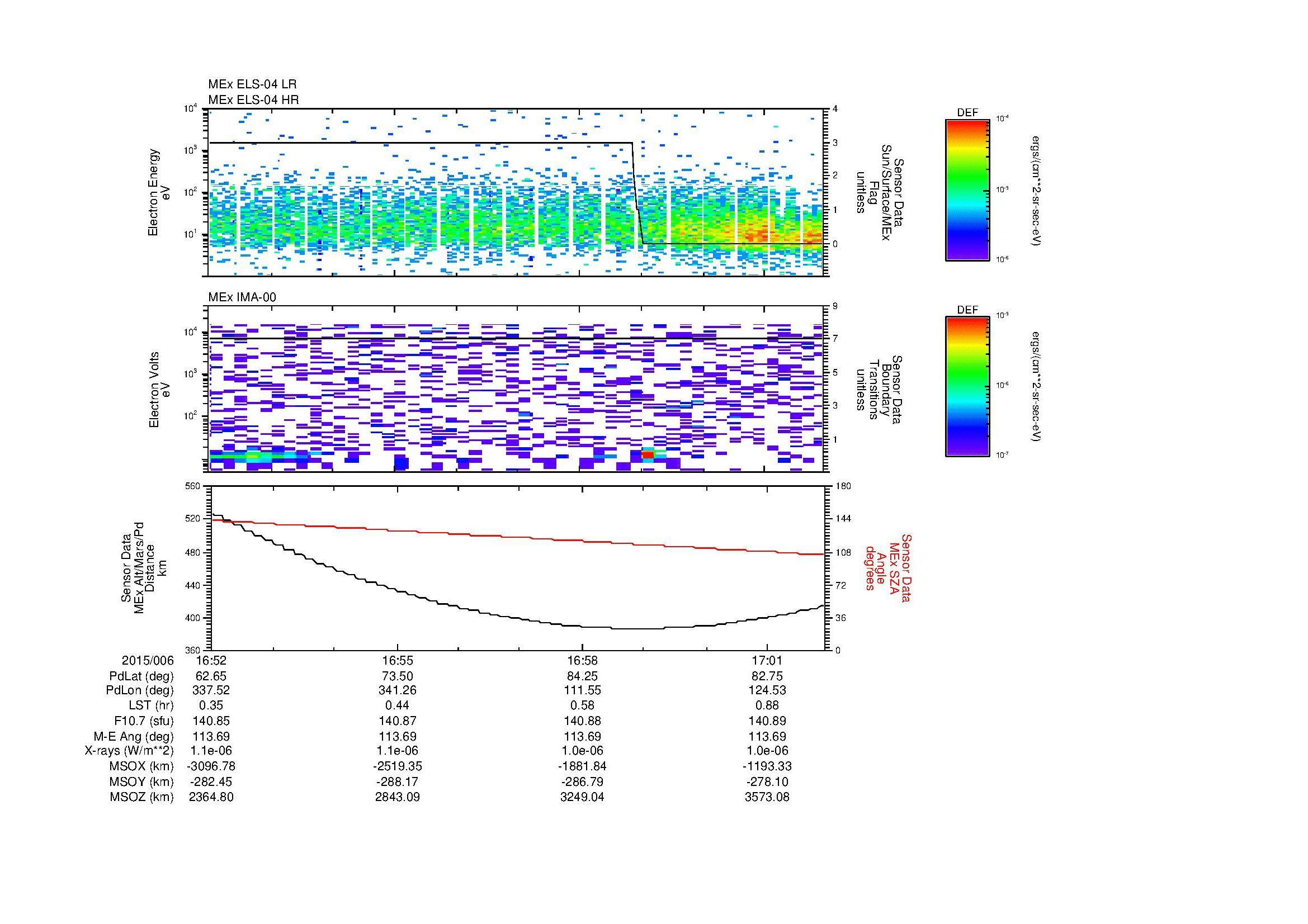Click the 'MSOX (km)' row label

(141, 766)
